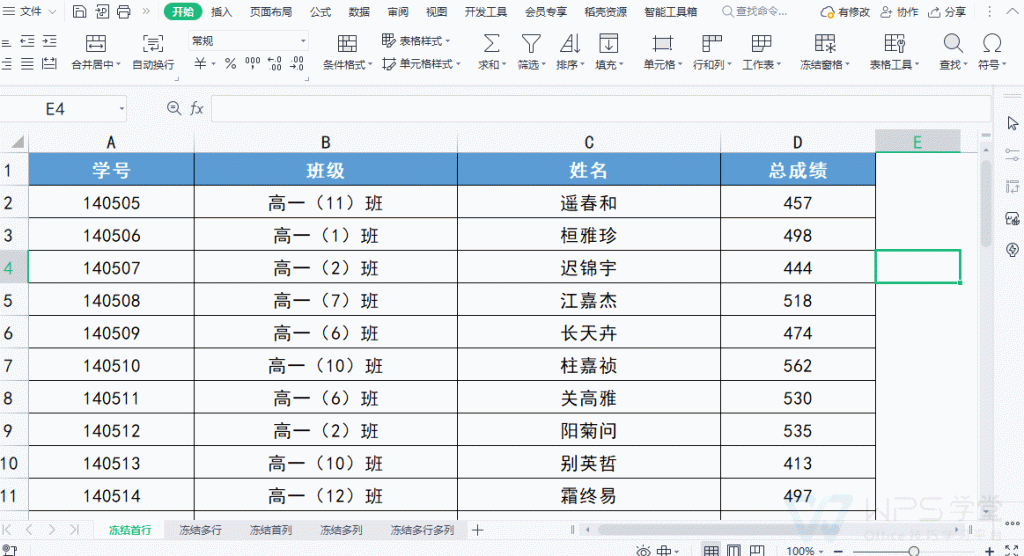Click the 筛选 filter funnel icon
Image resolution: width=1024 pixels, height=556 pixels.
coord(531,44)
